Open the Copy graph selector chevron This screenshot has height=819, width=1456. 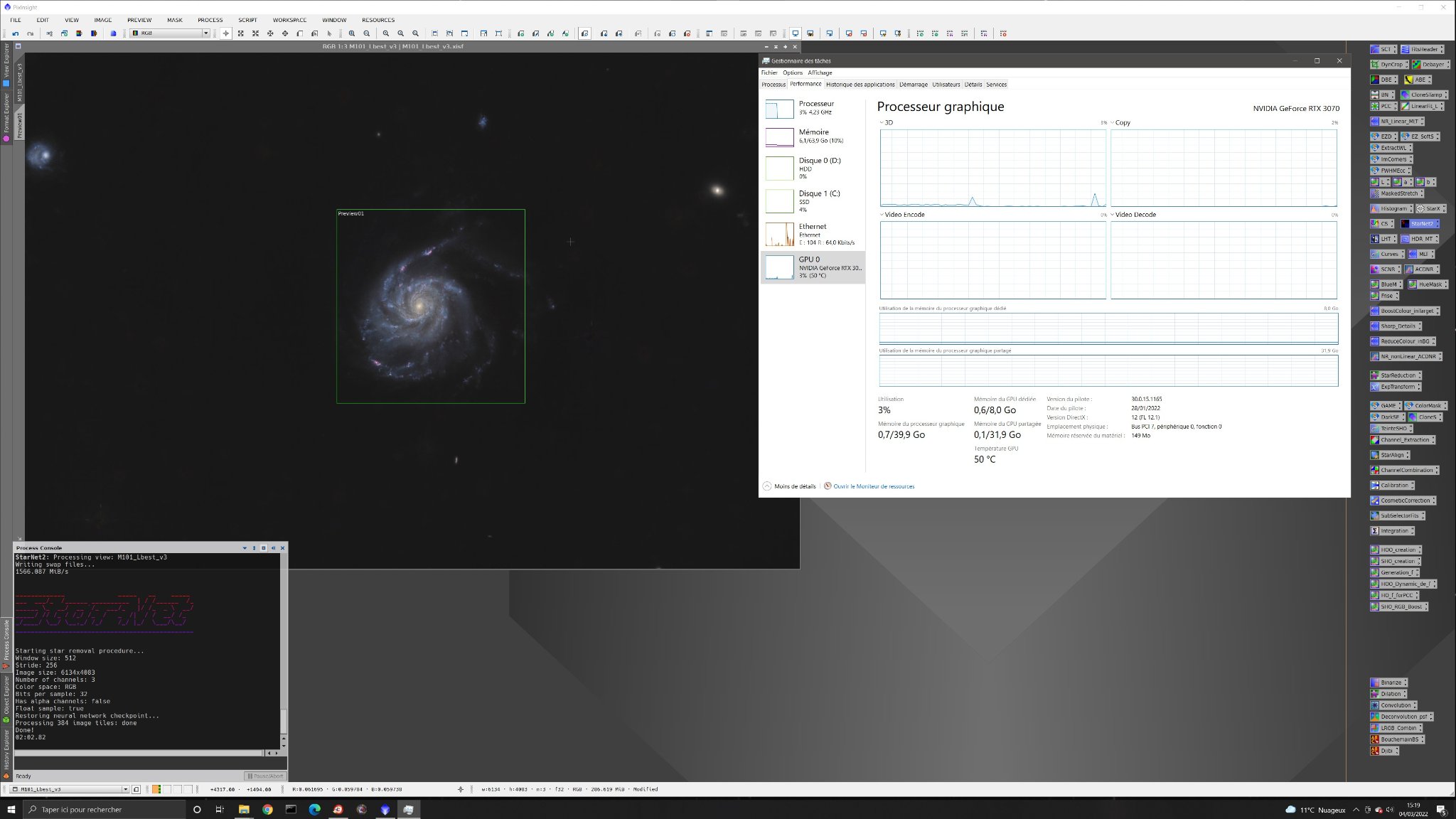click(x=1113, y=123)
